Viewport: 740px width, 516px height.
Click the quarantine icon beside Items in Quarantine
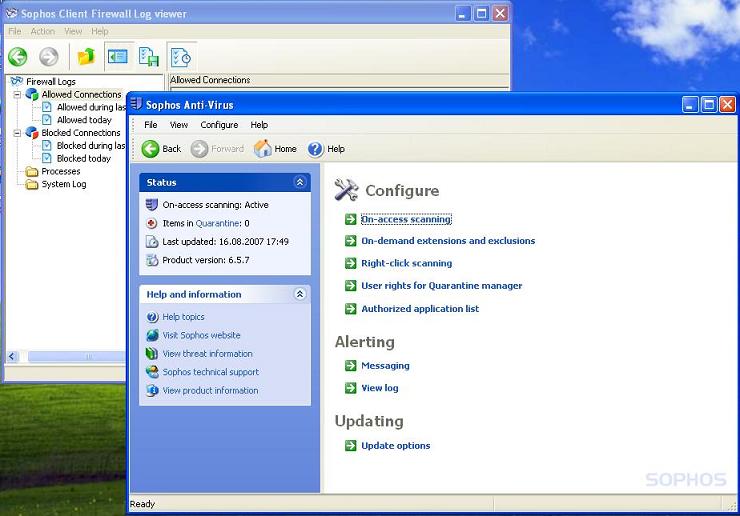point(151,223)
